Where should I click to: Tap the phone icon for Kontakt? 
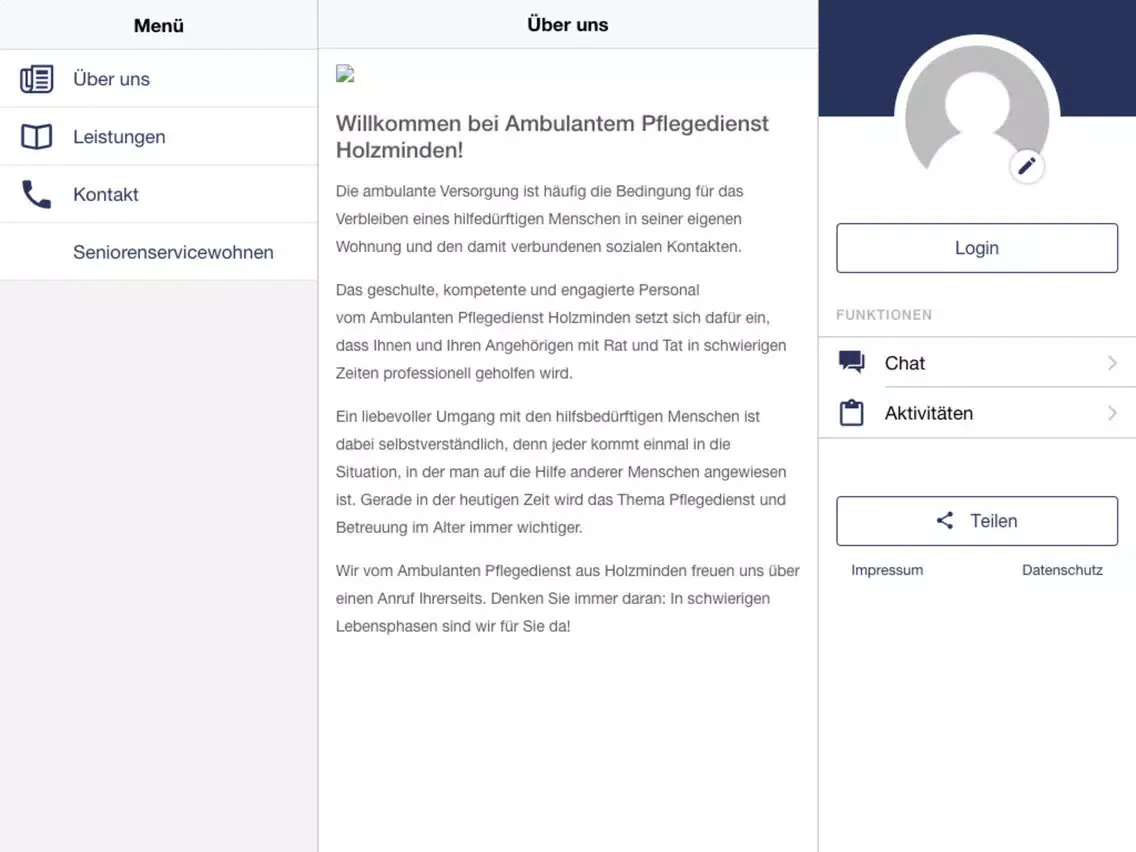[37, 195]
